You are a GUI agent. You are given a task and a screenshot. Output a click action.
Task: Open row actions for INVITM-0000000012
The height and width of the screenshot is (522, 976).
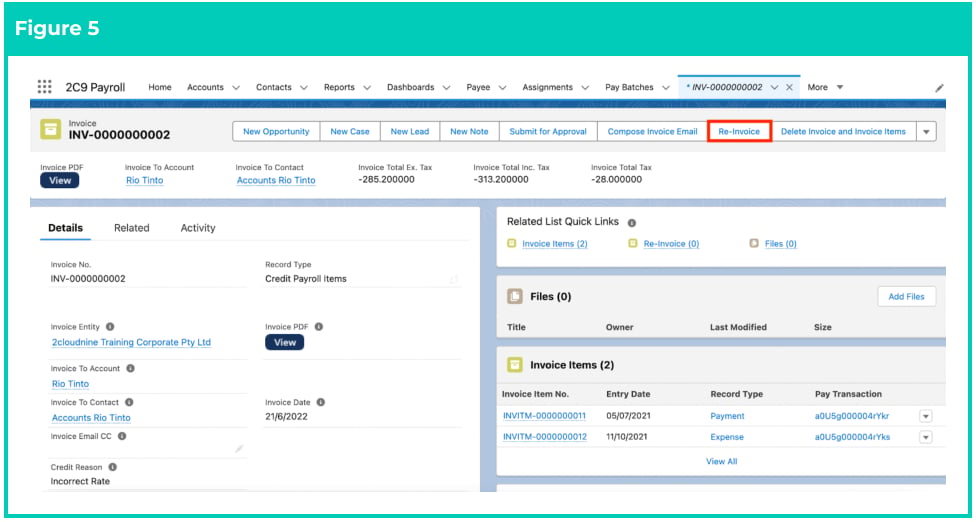(926, 437)
